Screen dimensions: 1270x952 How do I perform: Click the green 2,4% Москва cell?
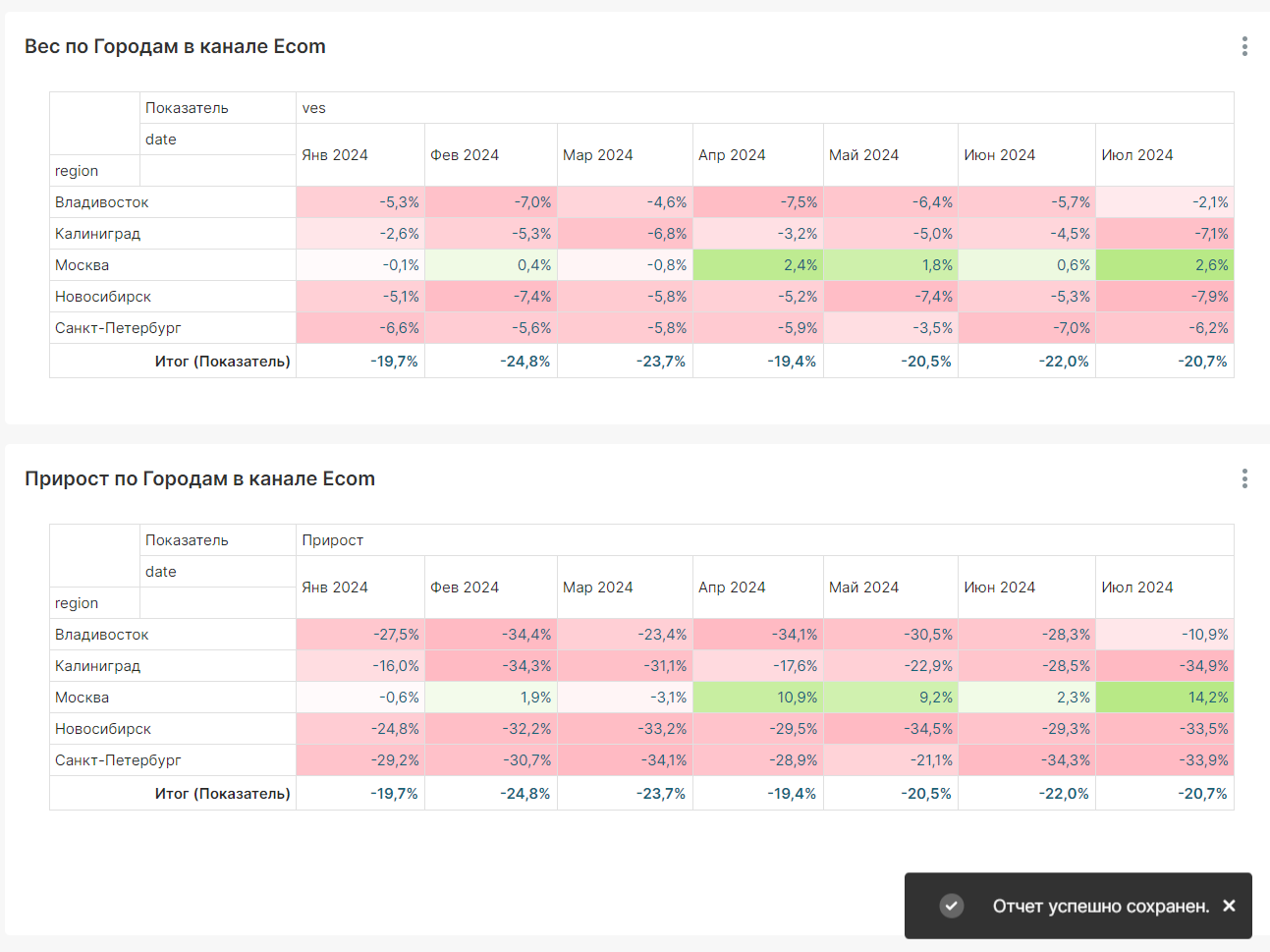pos(758,265)
